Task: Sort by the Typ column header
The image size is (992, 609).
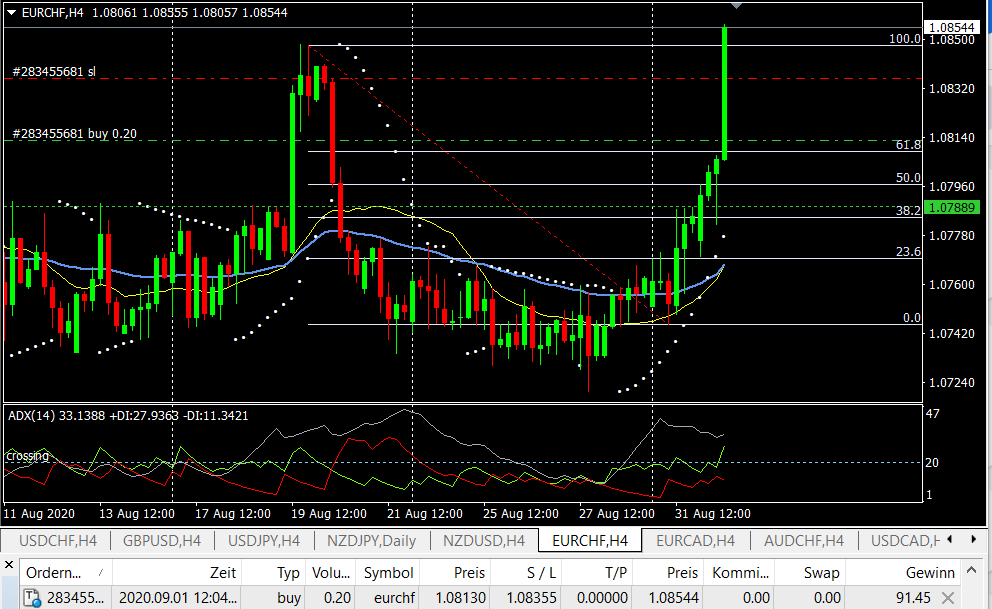Action: pos(274,573)
